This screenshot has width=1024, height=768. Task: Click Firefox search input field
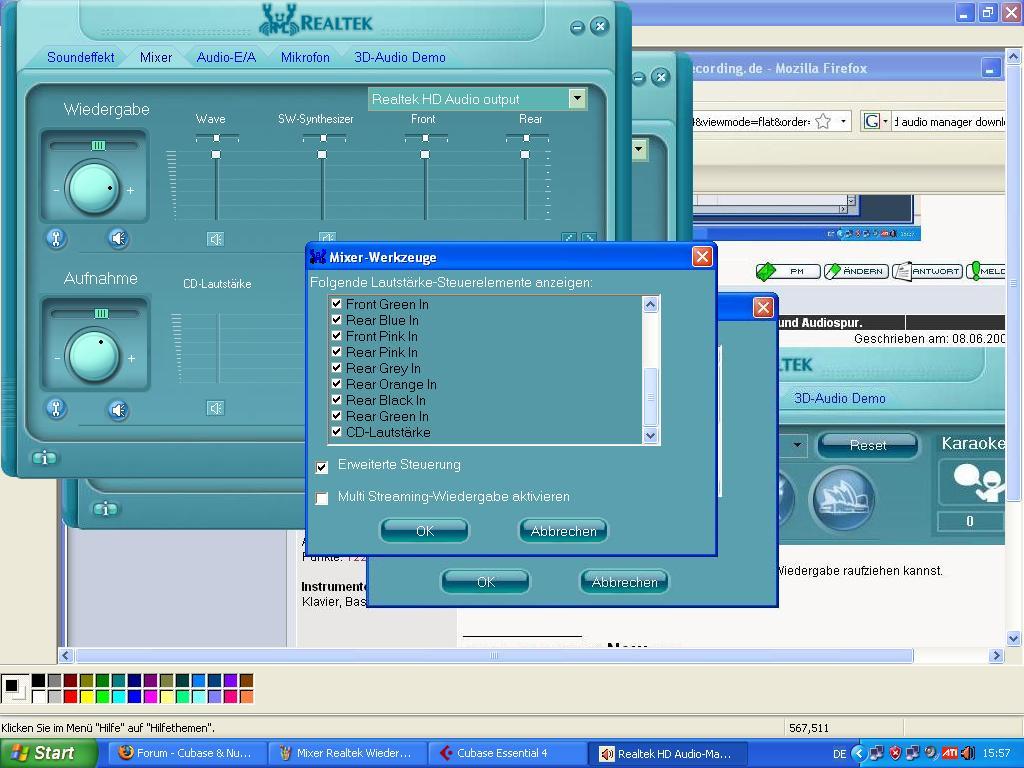coord(949,121)
